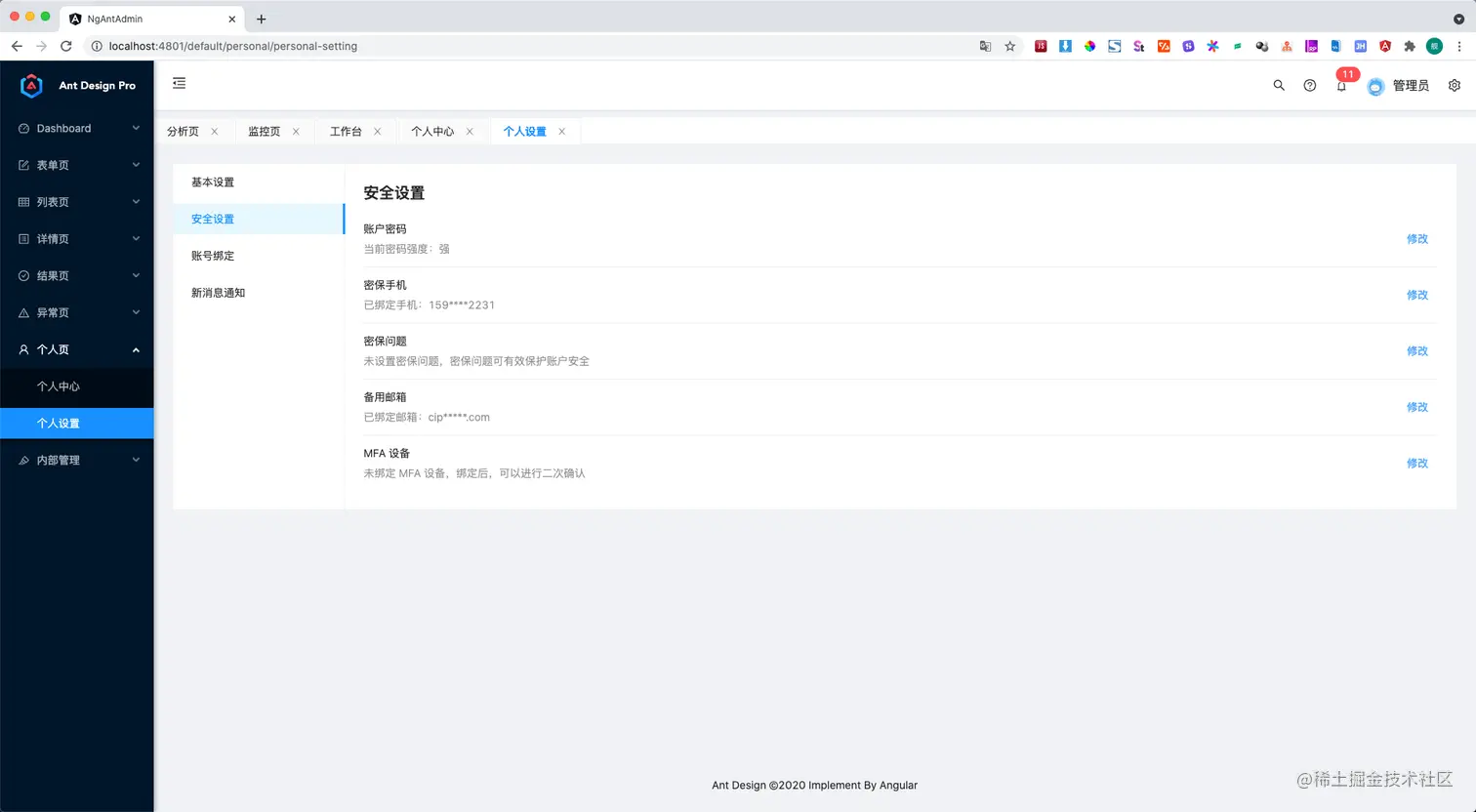The width and height of the screenshot is (1476, 812).
Task: Open 个人中心 in the sidebar submenu
Action: point(77,386)
